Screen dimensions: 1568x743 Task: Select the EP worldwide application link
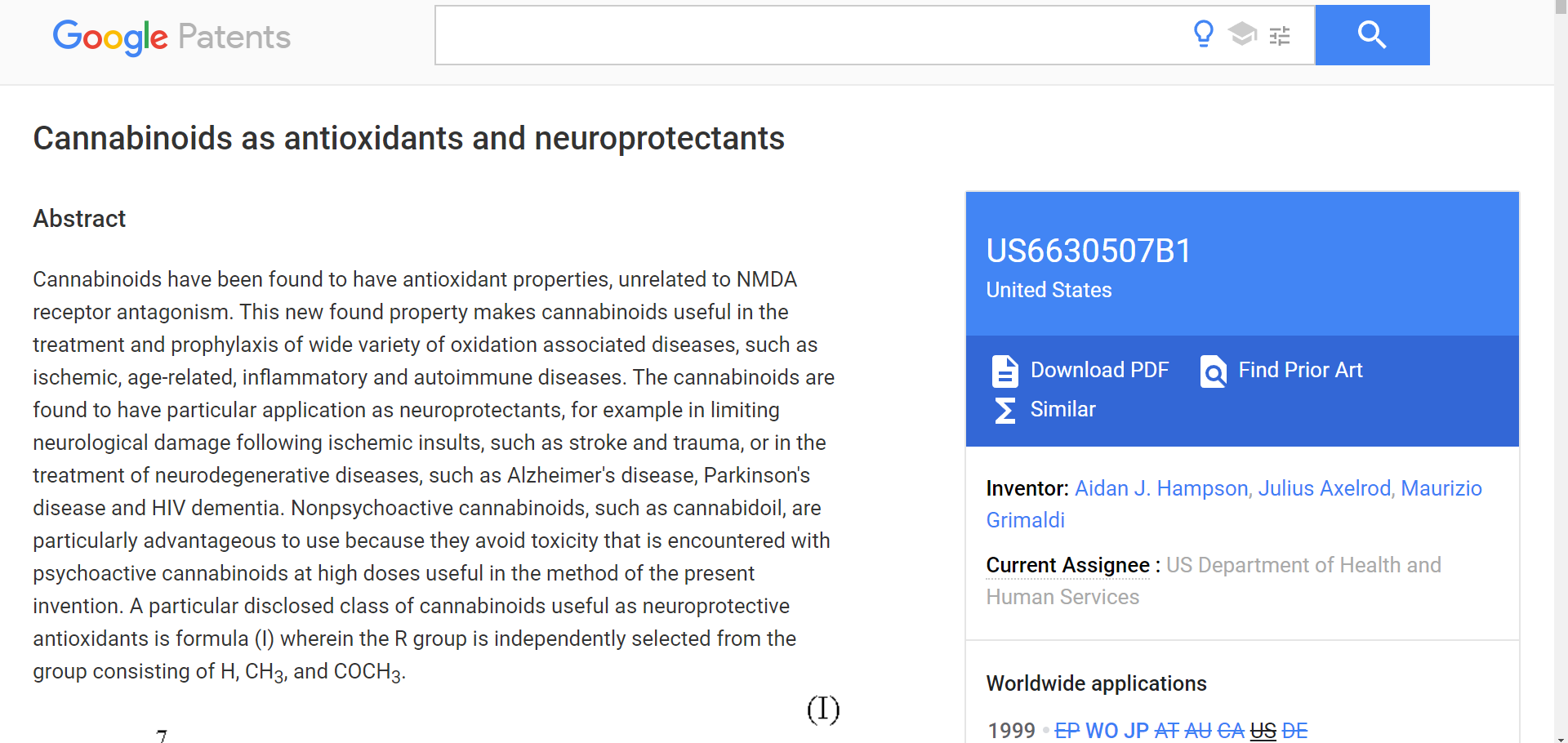pos(1067,730)
